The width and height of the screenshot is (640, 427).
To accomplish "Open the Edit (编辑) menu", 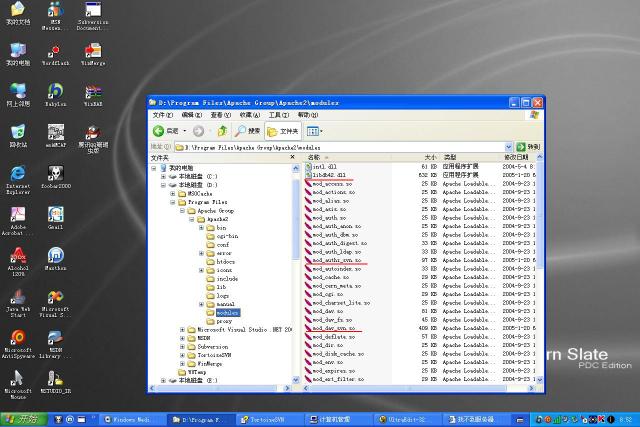I will pos(192,115).
